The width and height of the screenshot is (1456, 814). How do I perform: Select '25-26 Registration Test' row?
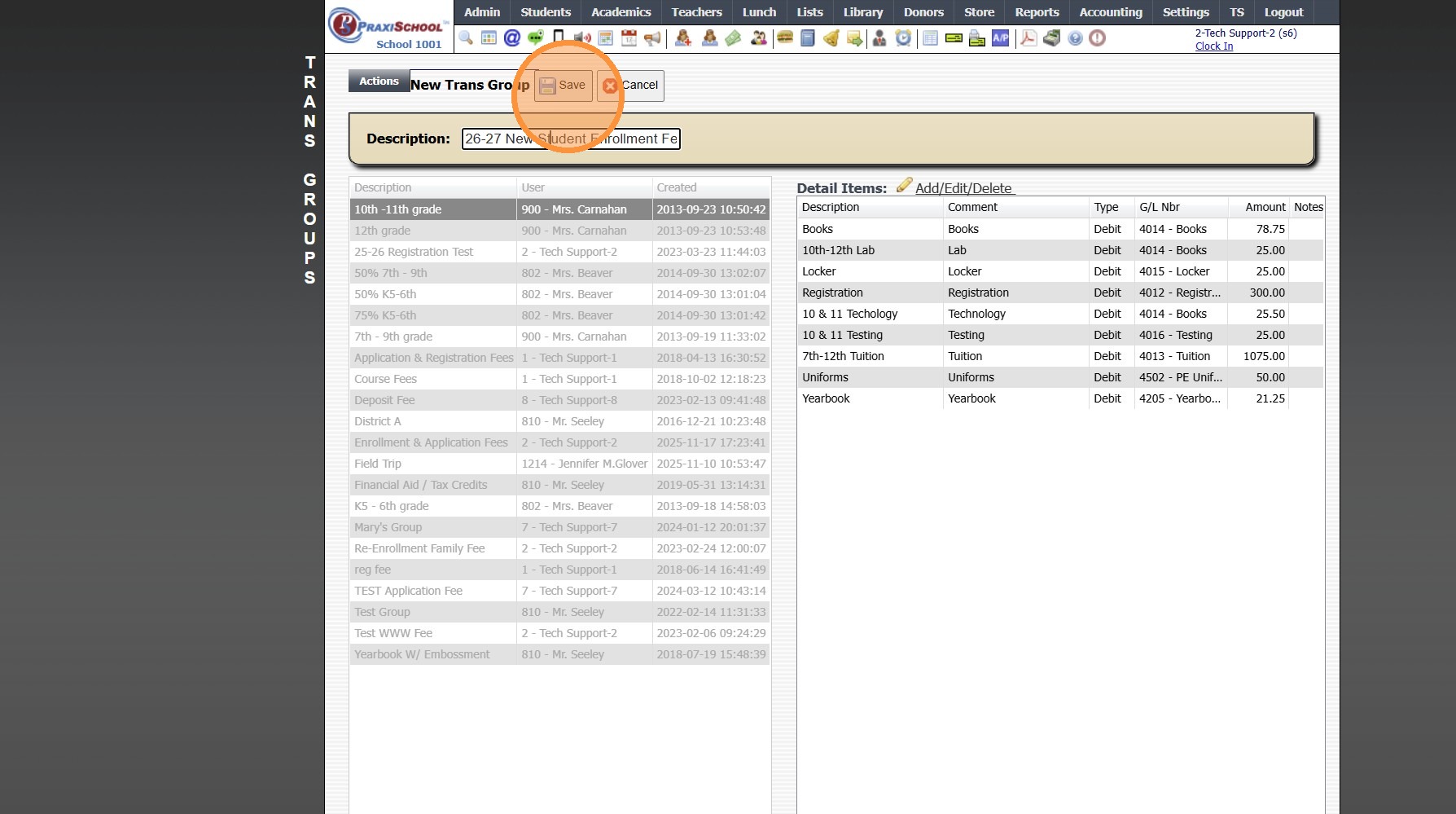point(559,252)
